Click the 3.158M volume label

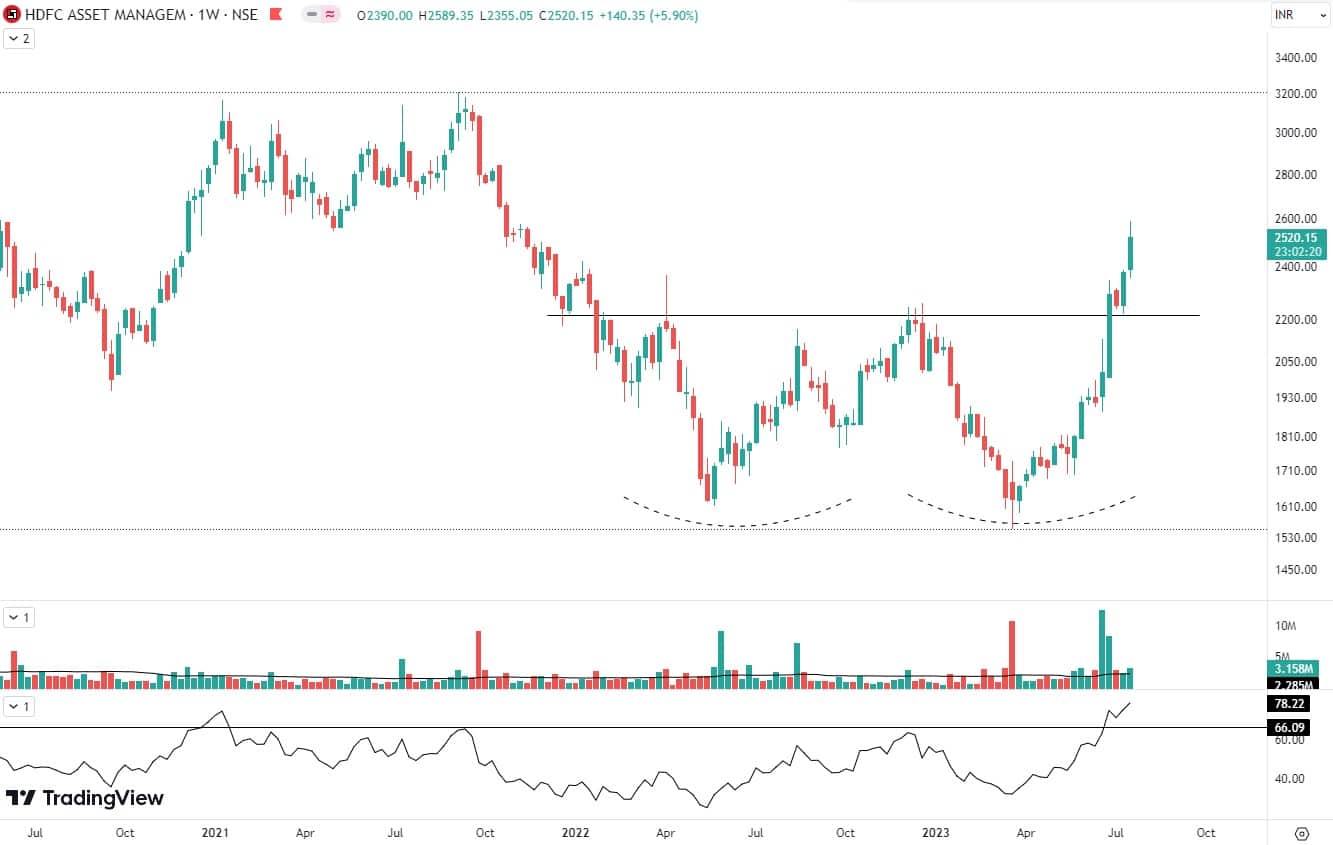tap(1296, 668)
